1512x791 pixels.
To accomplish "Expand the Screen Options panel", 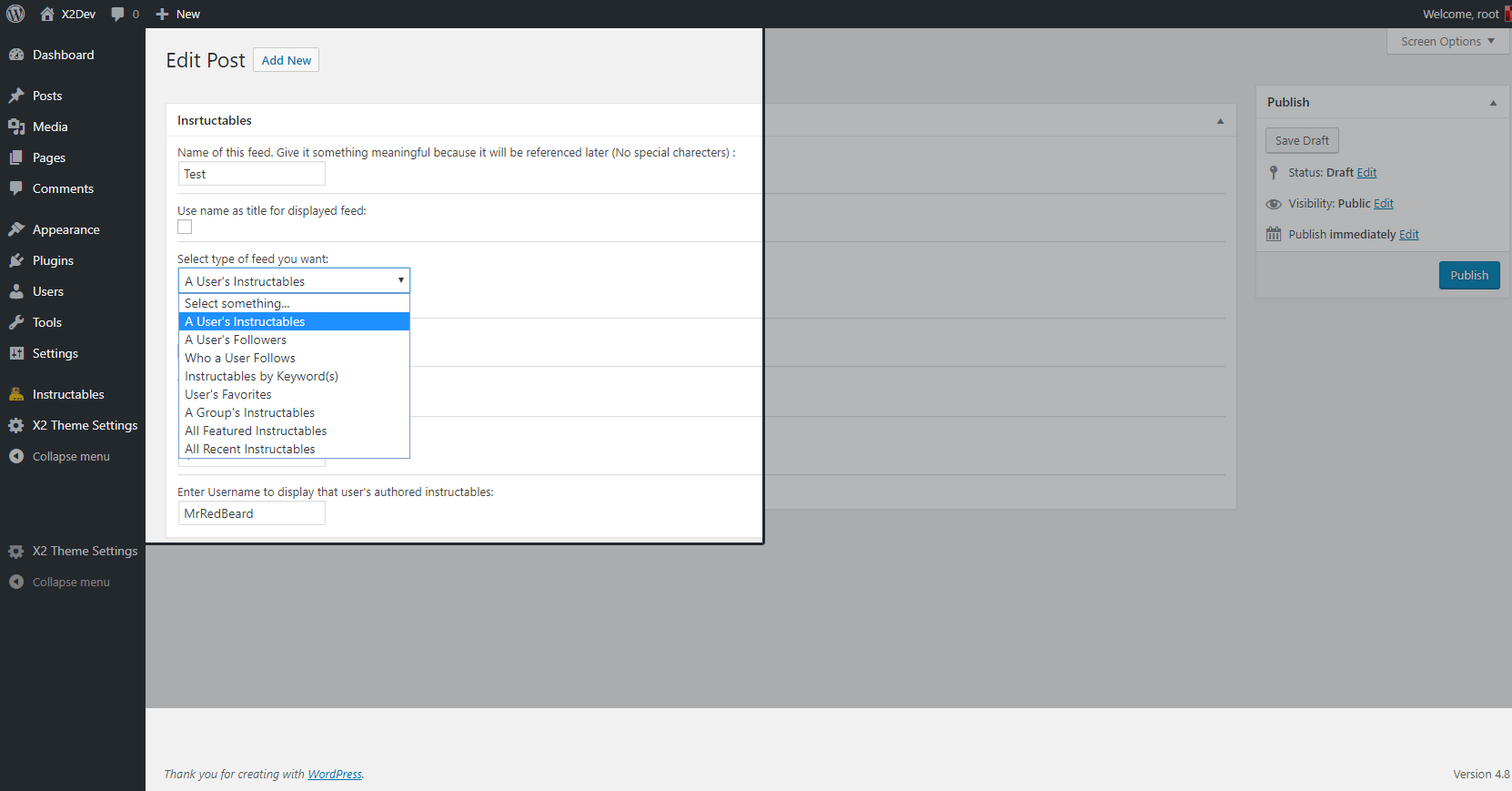I will 1447,41.
